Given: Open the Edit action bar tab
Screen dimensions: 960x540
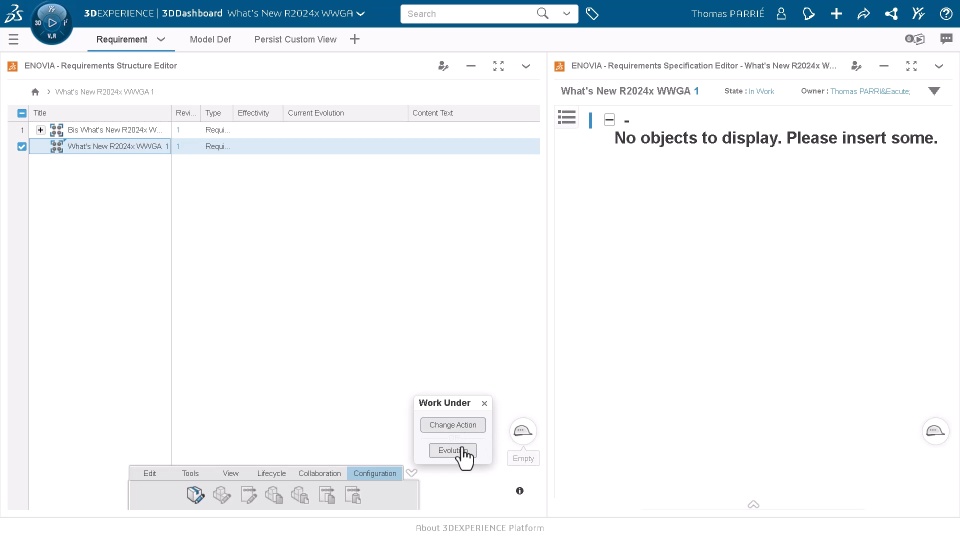Looking at the screenshot, I should coord(149,473).
